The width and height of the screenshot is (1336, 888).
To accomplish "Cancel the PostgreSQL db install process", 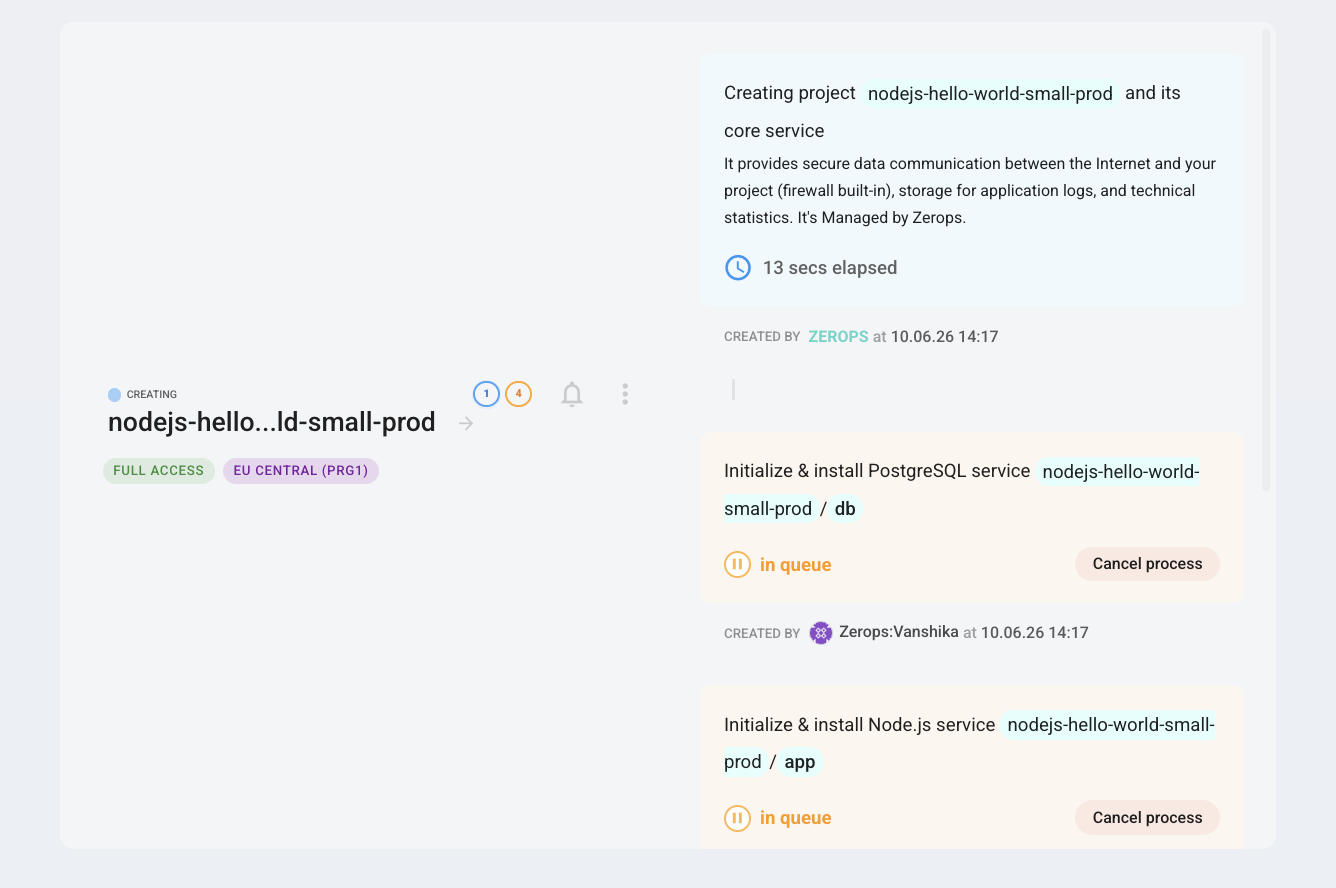I will point(1147,564).
